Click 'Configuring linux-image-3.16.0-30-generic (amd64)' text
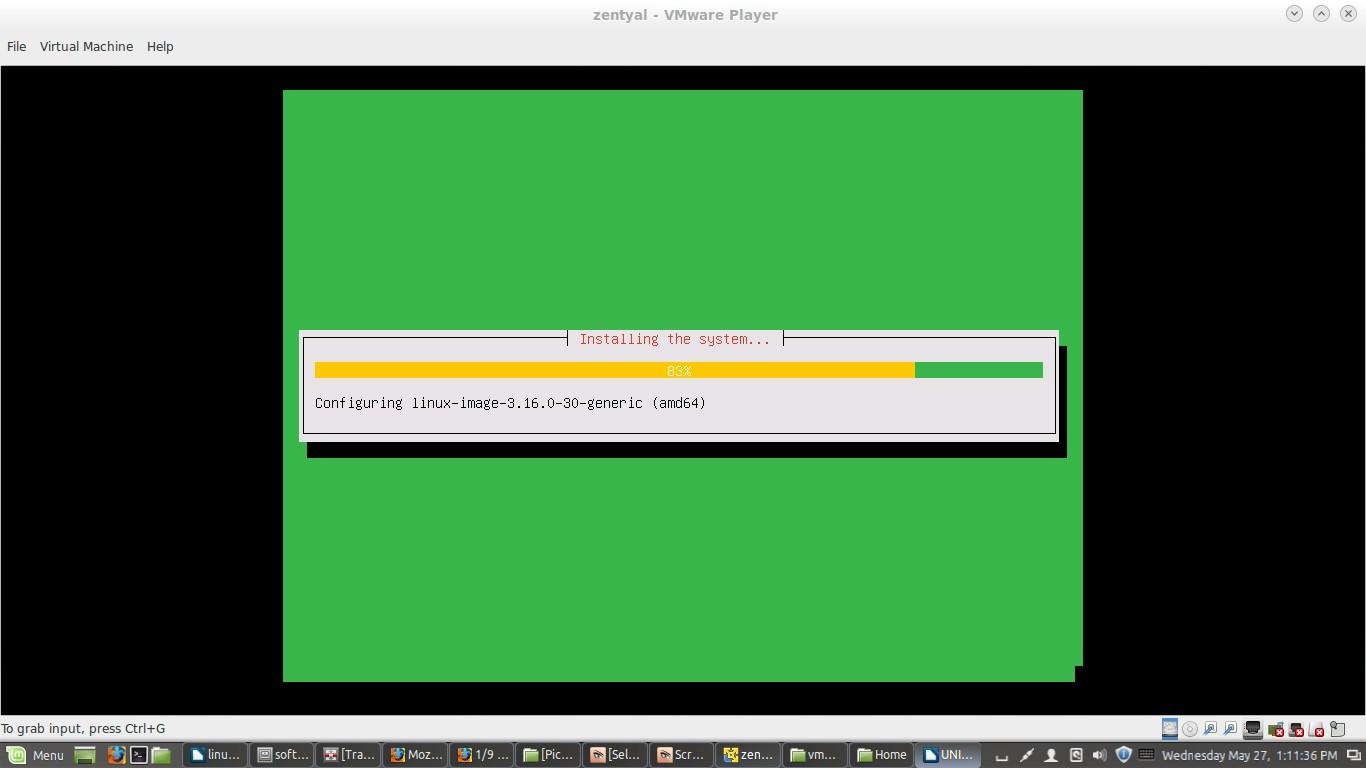1366x768 pixels. click(x=510, y=403)
